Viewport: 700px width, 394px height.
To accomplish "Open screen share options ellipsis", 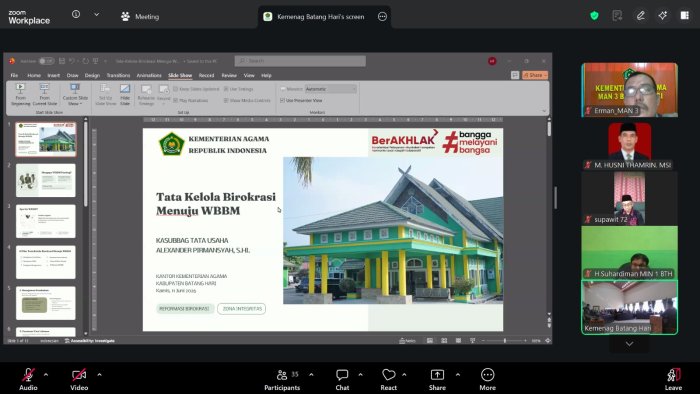I will [x=382, y=17].
